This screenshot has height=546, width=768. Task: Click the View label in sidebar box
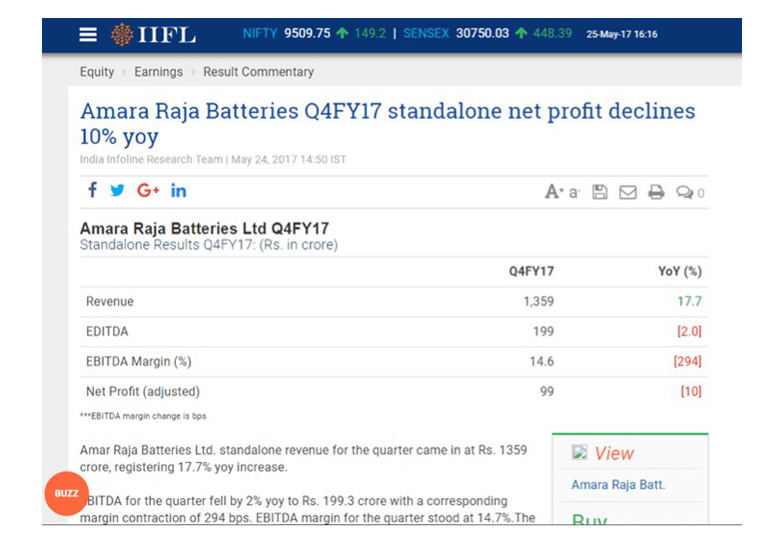(614, 453)
